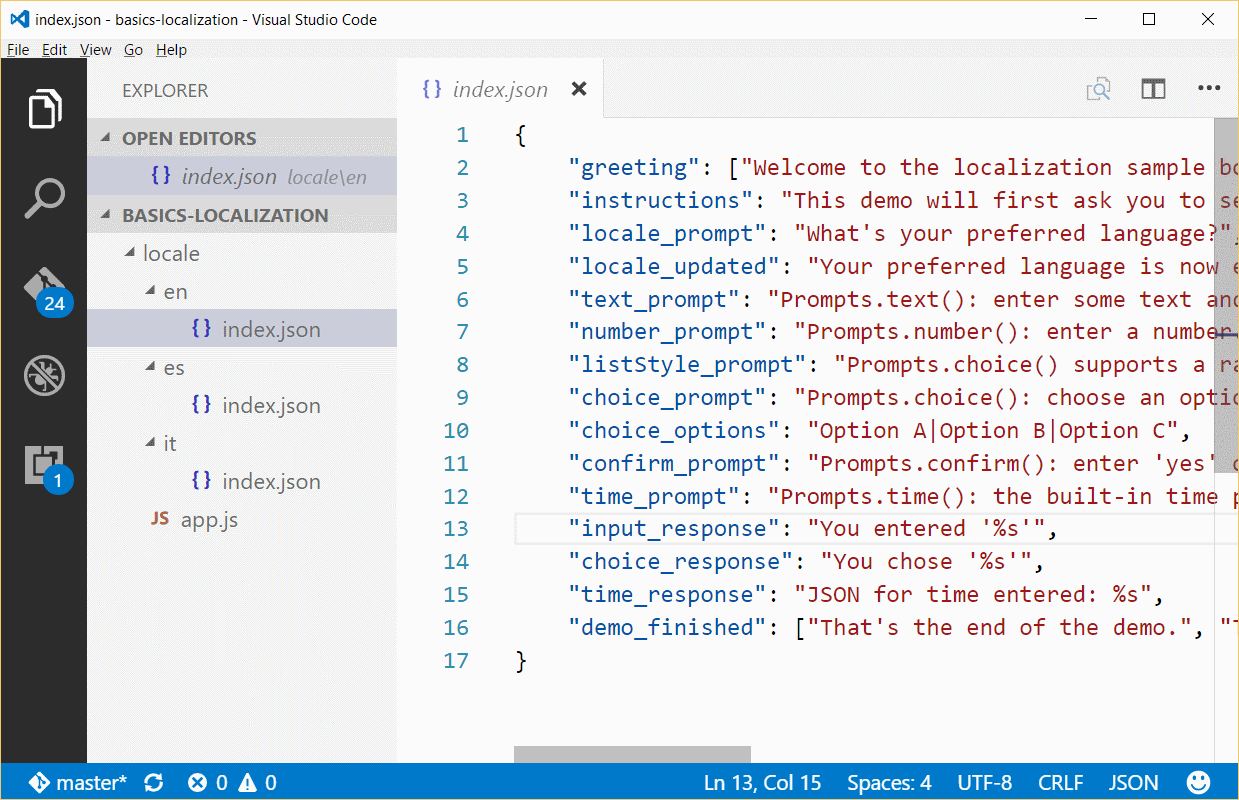
Task: Click the "listStyle_prompt" key on line 8
Action: (688, 365)
